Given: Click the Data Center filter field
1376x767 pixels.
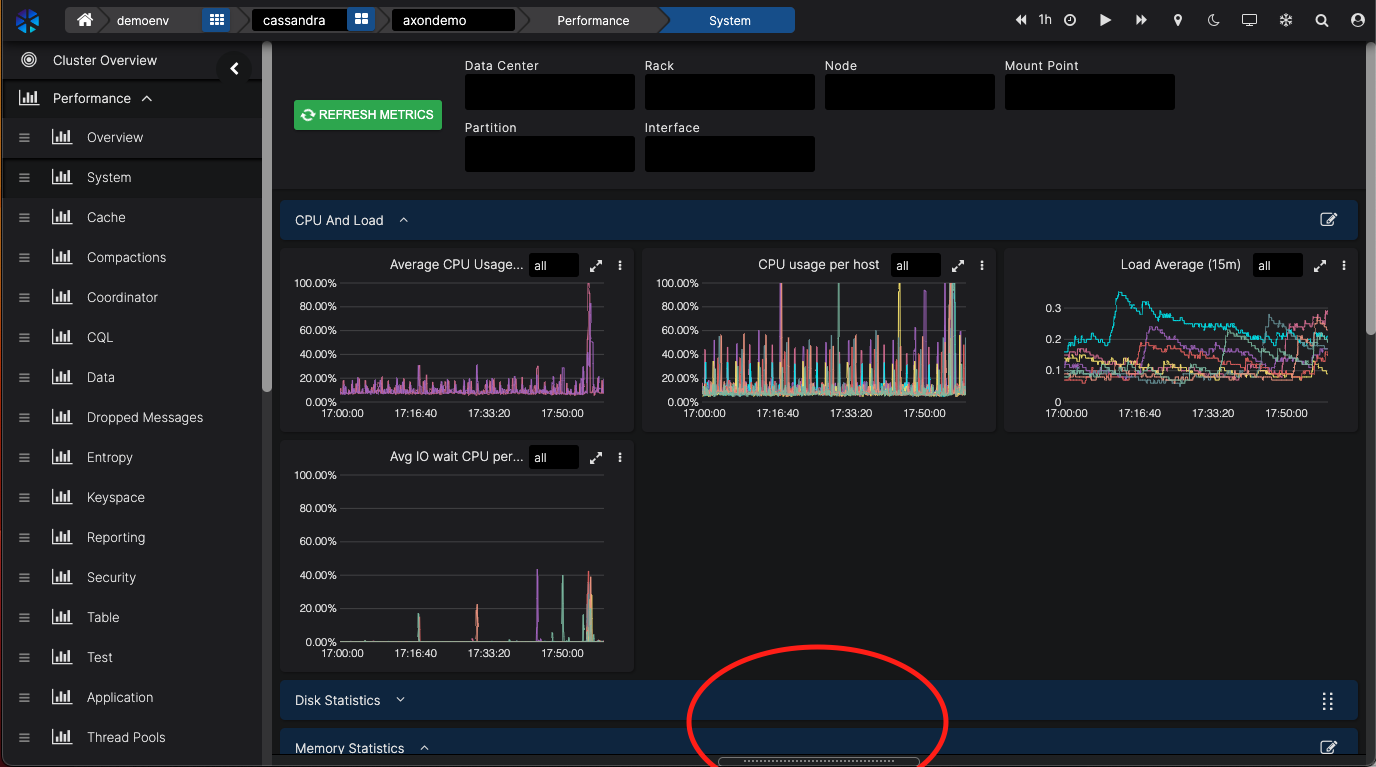Looking at the screenshot, I should tap(549, 92).
